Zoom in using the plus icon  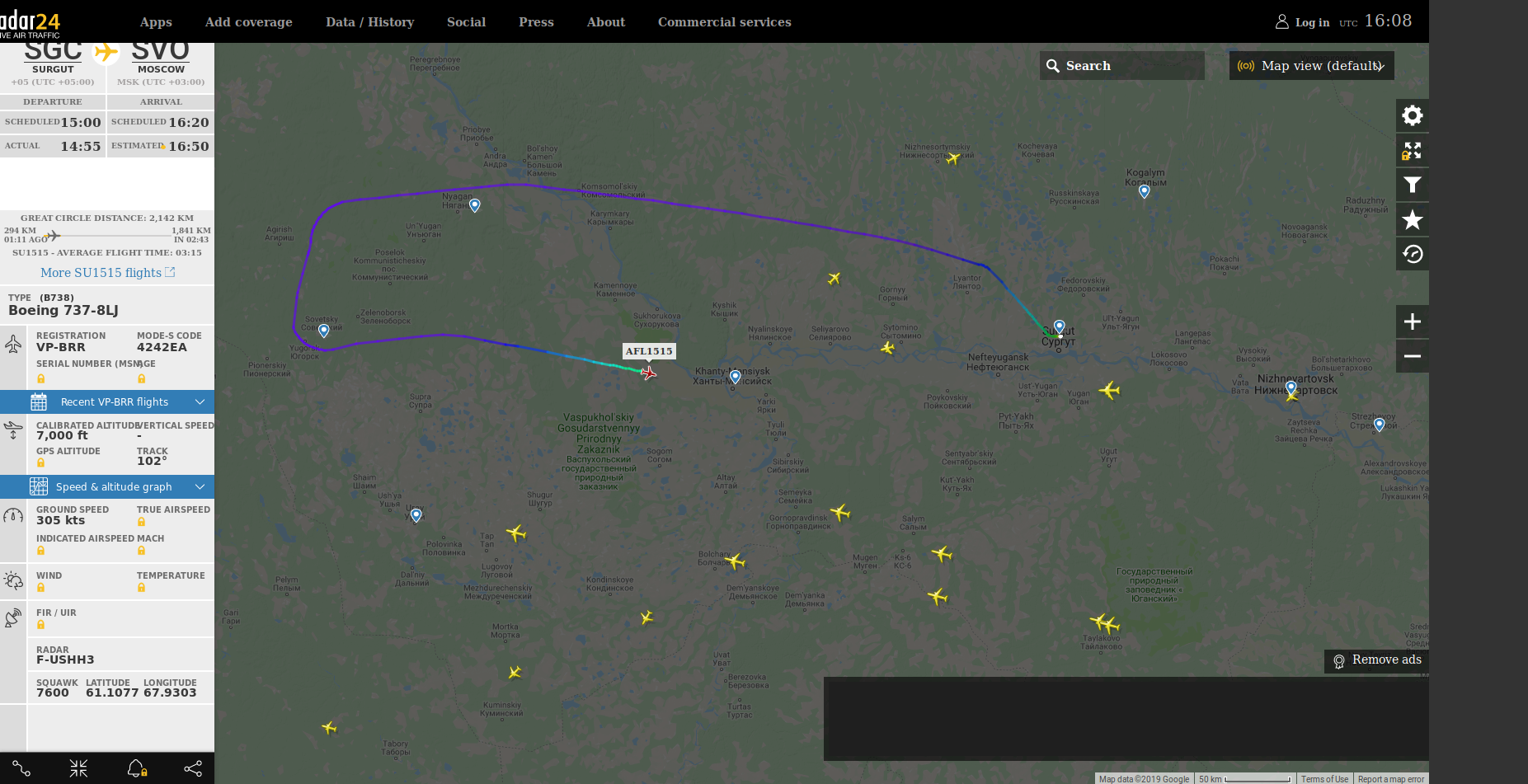click(x=1412, y=322)
